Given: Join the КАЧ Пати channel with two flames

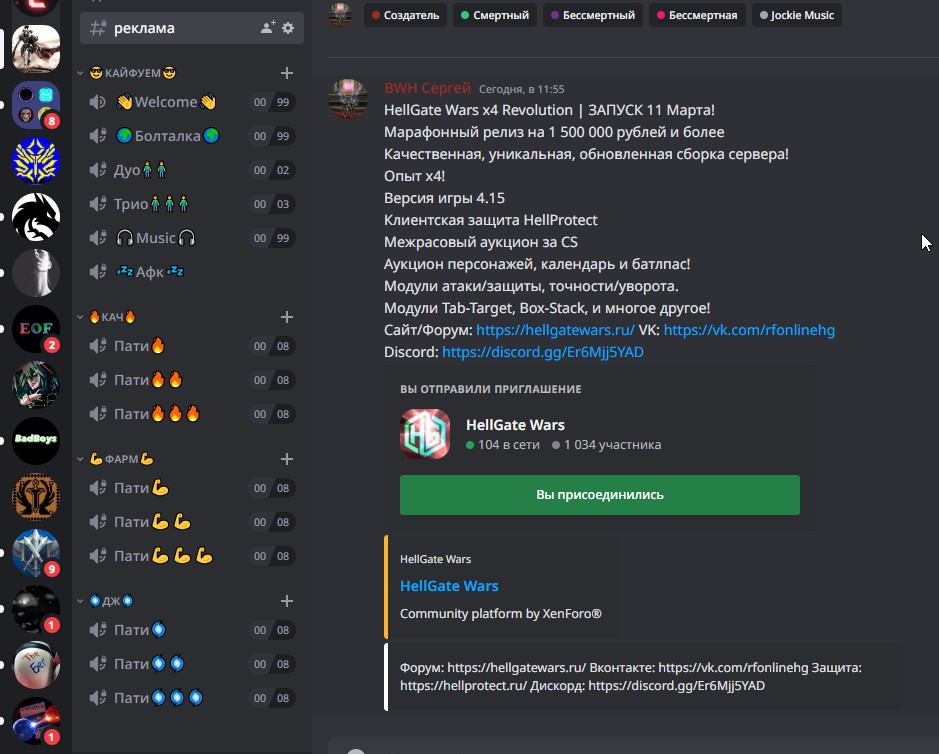Looking at the screenshot, I should [192, 380].
